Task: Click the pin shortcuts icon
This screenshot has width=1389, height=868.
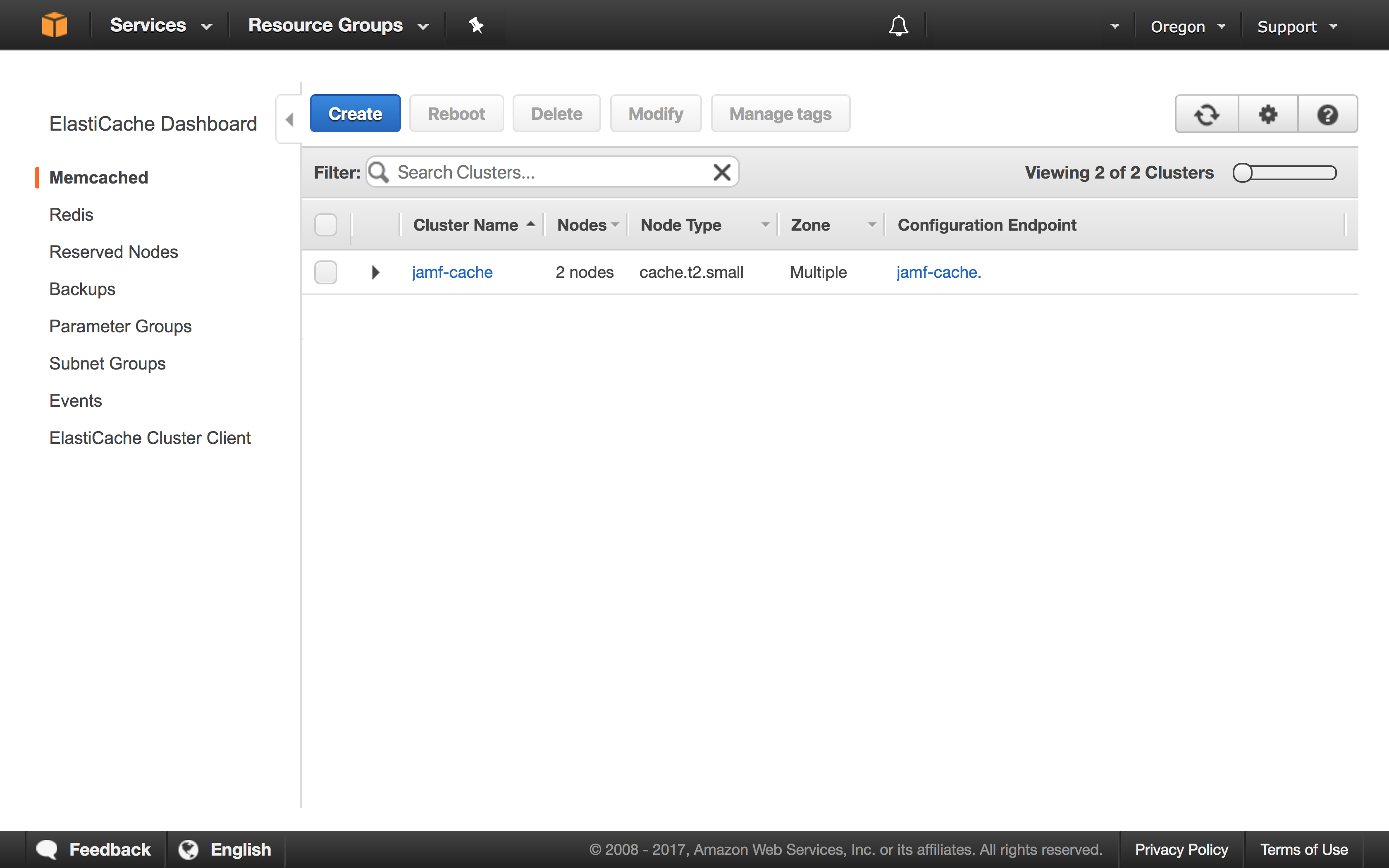Action: point(476,25)
